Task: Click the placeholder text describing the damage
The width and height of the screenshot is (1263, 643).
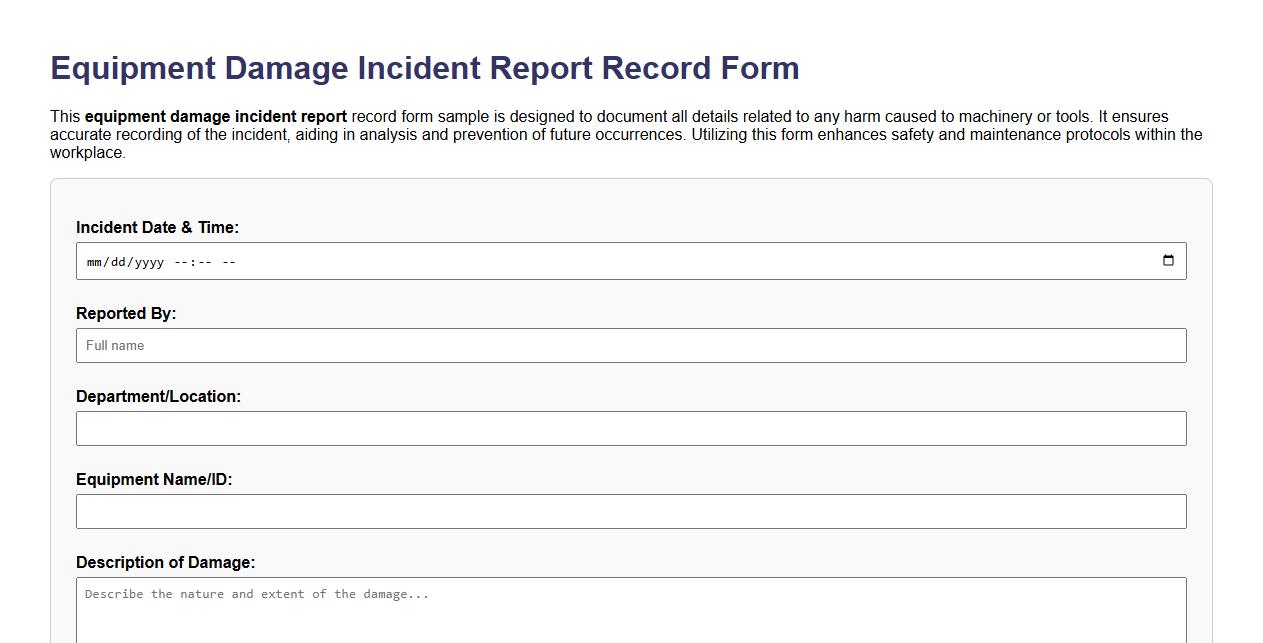Action: tap(257, 593)
